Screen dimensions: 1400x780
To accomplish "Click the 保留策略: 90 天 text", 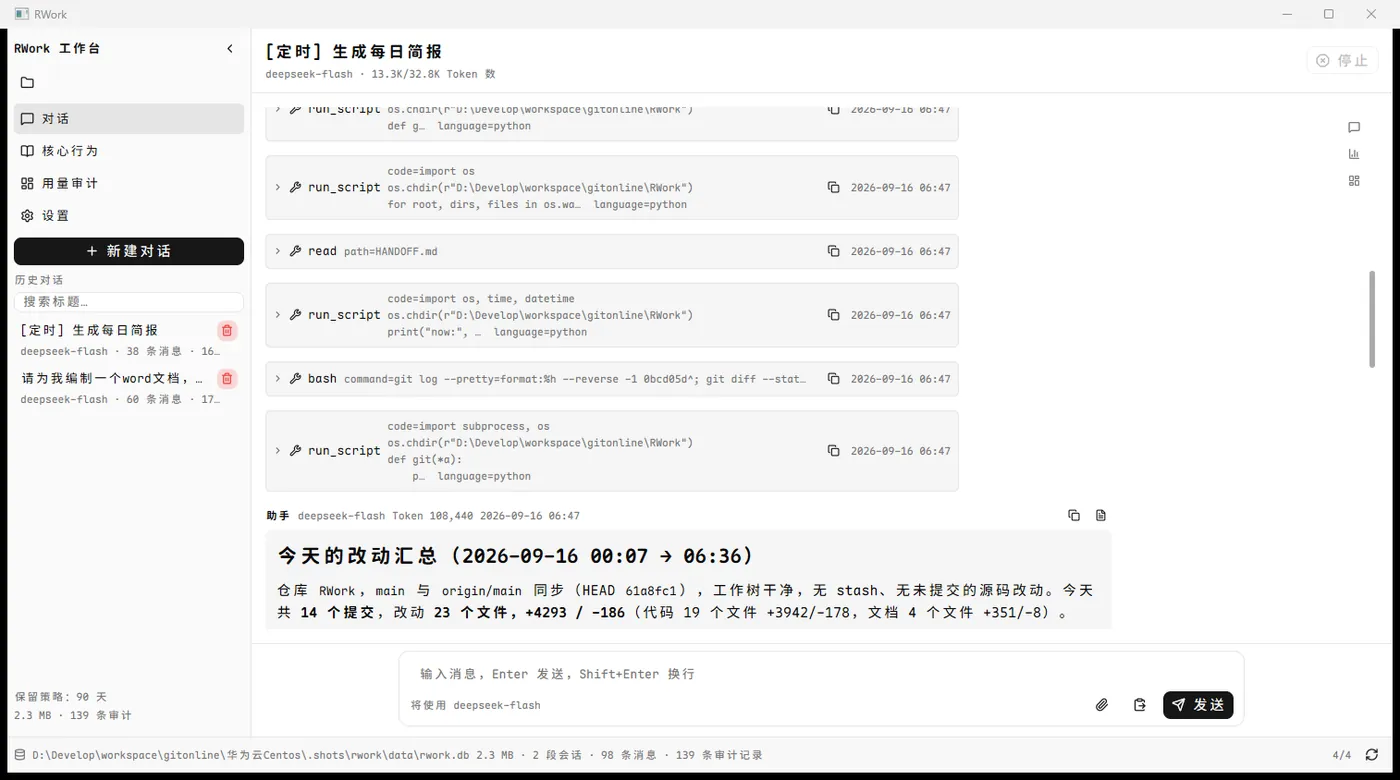I will click(x=61, y=696).
